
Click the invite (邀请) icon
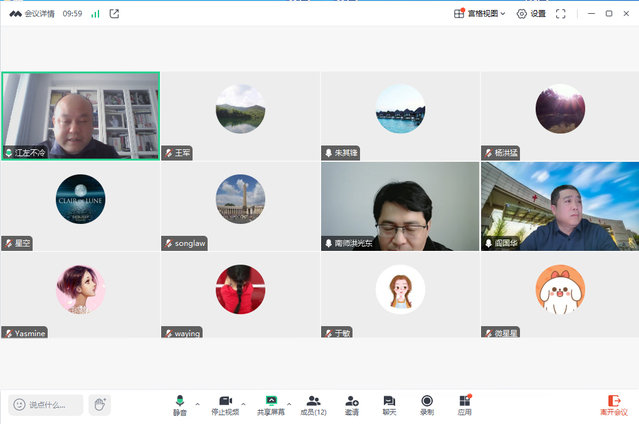(352, 404)
